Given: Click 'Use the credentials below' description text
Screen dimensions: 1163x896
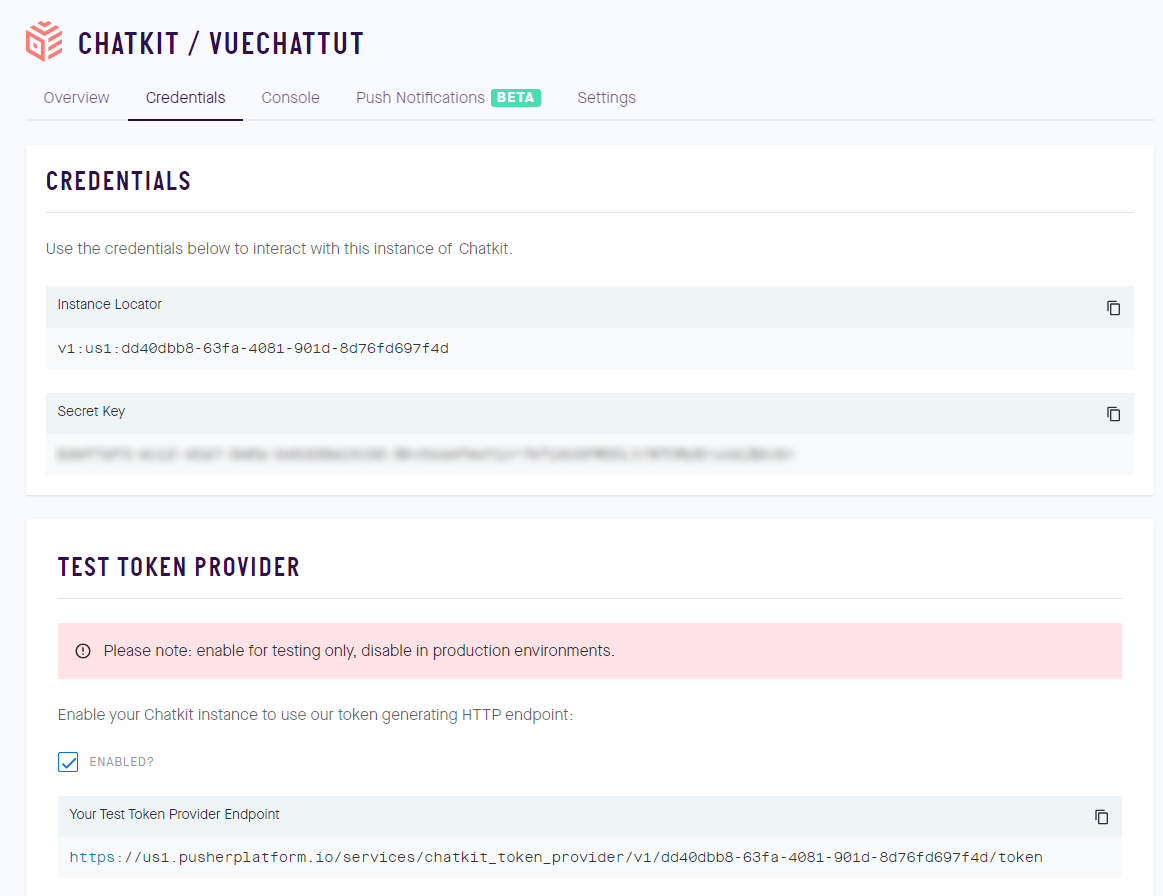Looking at the screenshot, I should click(x=279, y=248).
